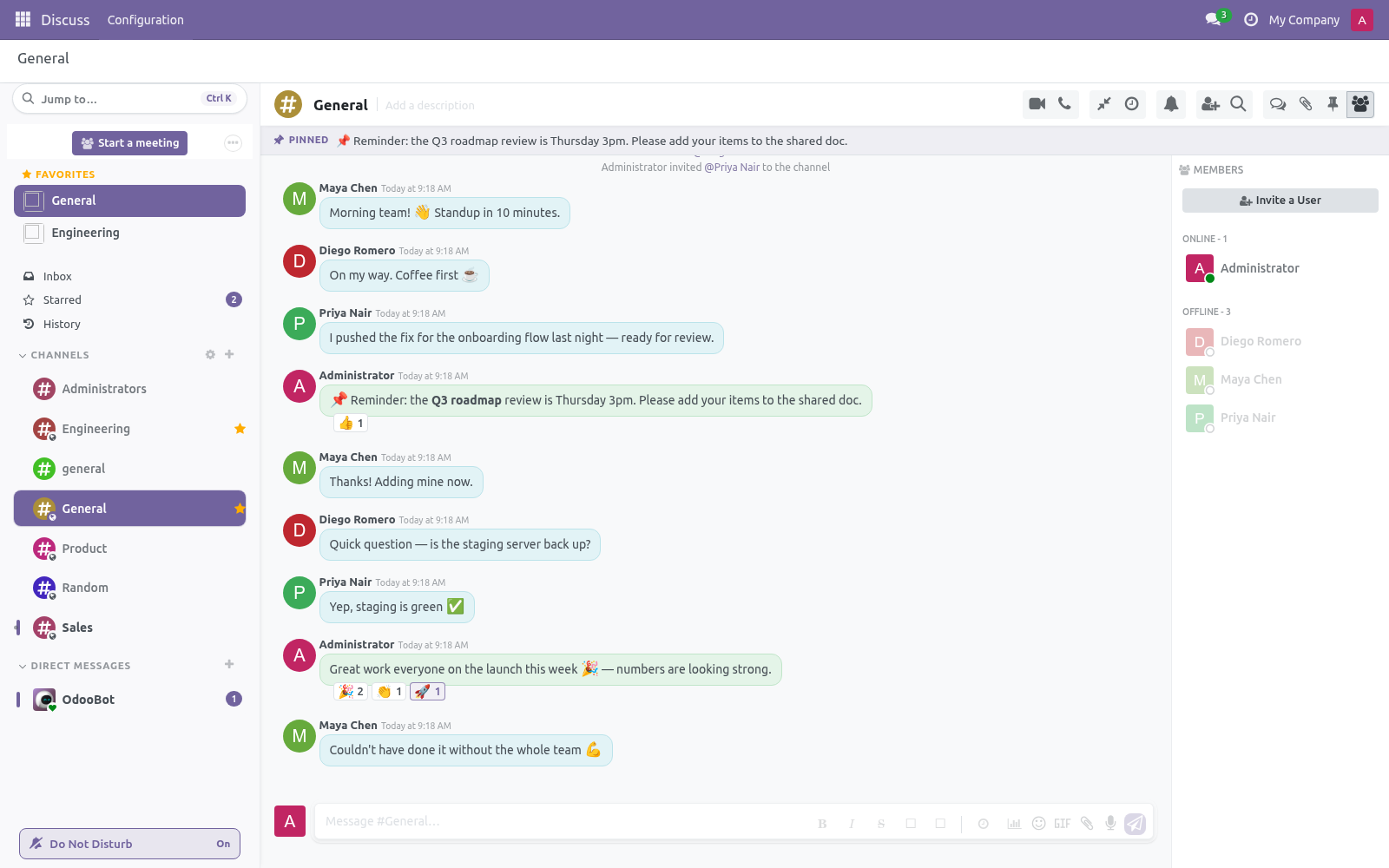Open the attachments panel from the header paperclip
The height and width of the screenshot is (868, 1389).
point(1306,104)
